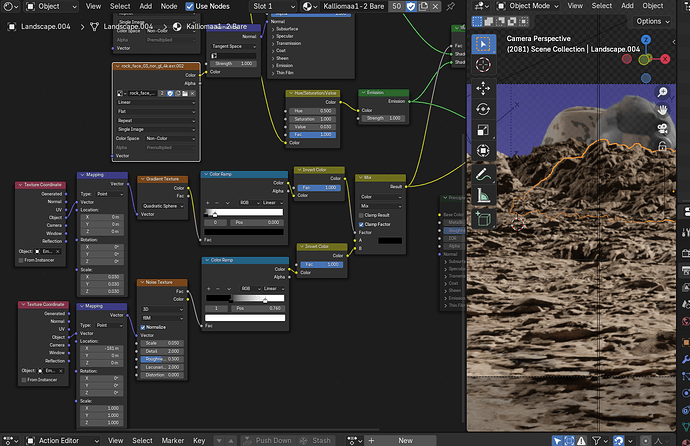Select the Rotate tool in viewport toolbar
Screen dimensions: 690x446
(x=483, y=109)
